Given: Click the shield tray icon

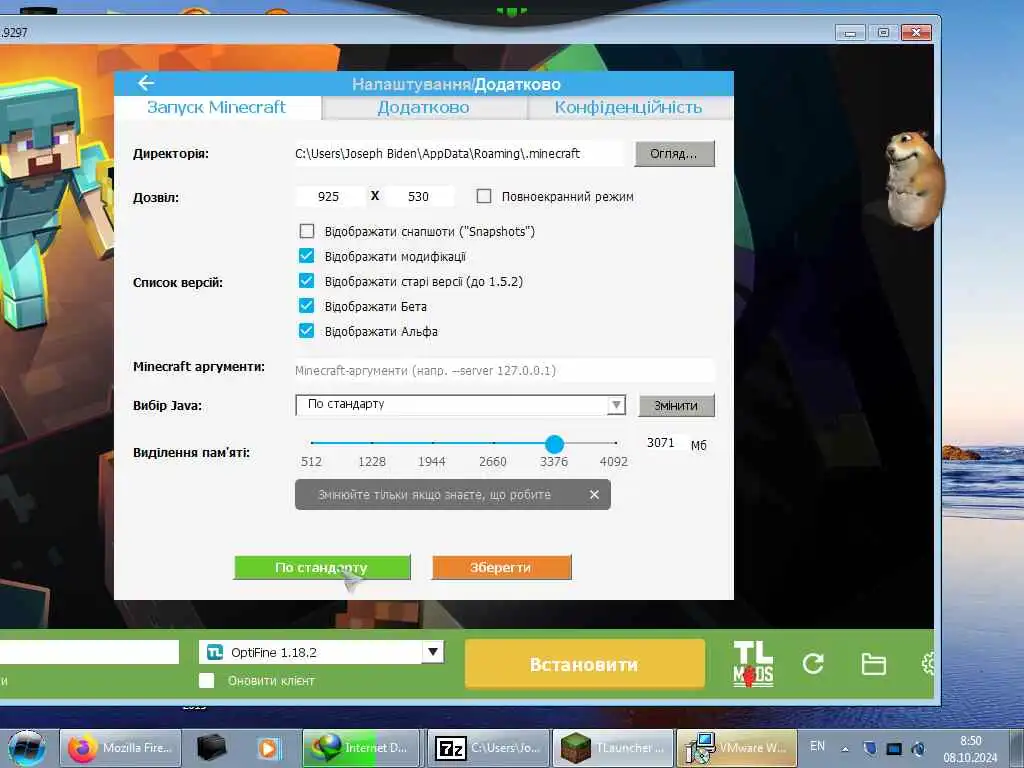Looking at the screenshot, I should (x=870, y=748).
